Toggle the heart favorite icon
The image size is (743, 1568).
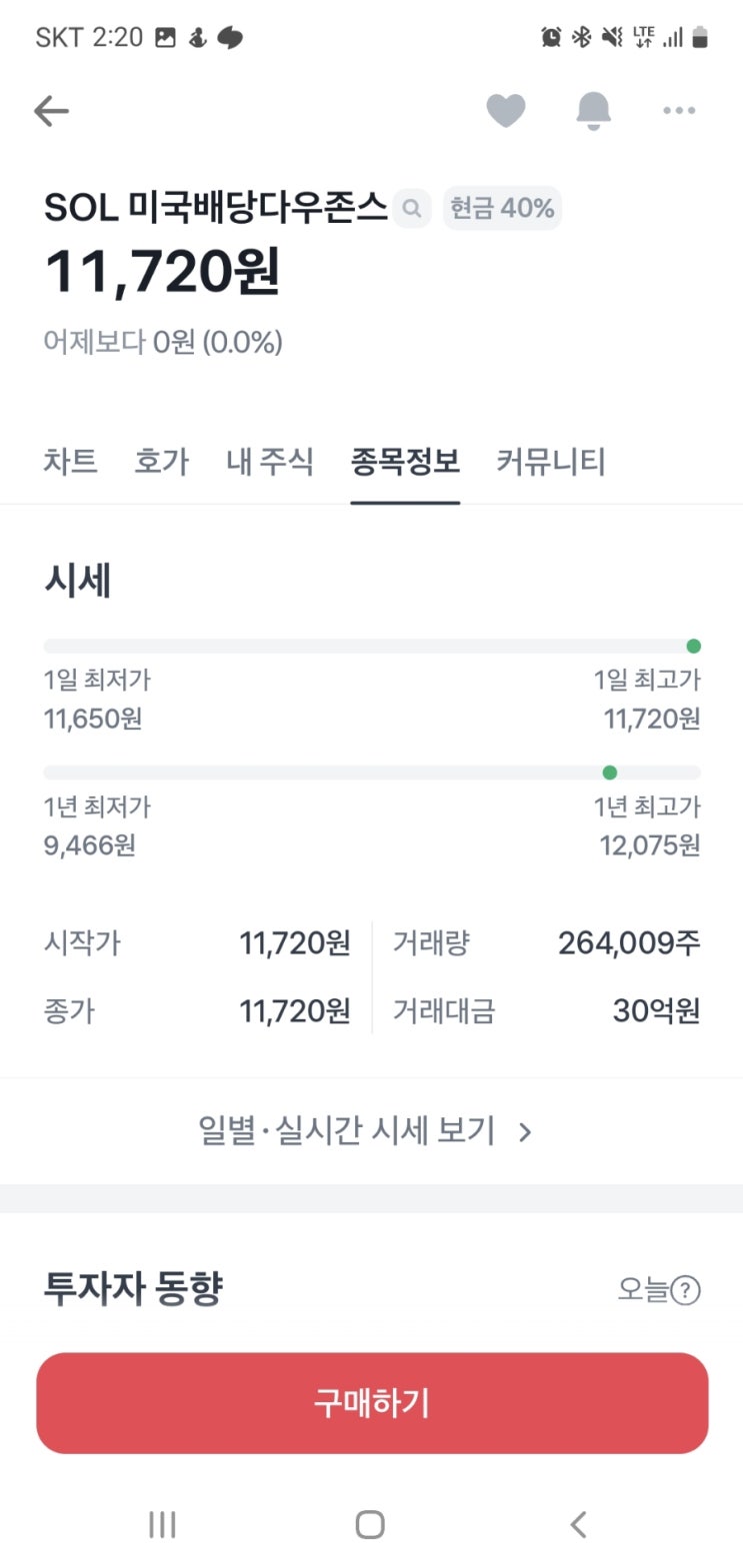click(505, 111)
